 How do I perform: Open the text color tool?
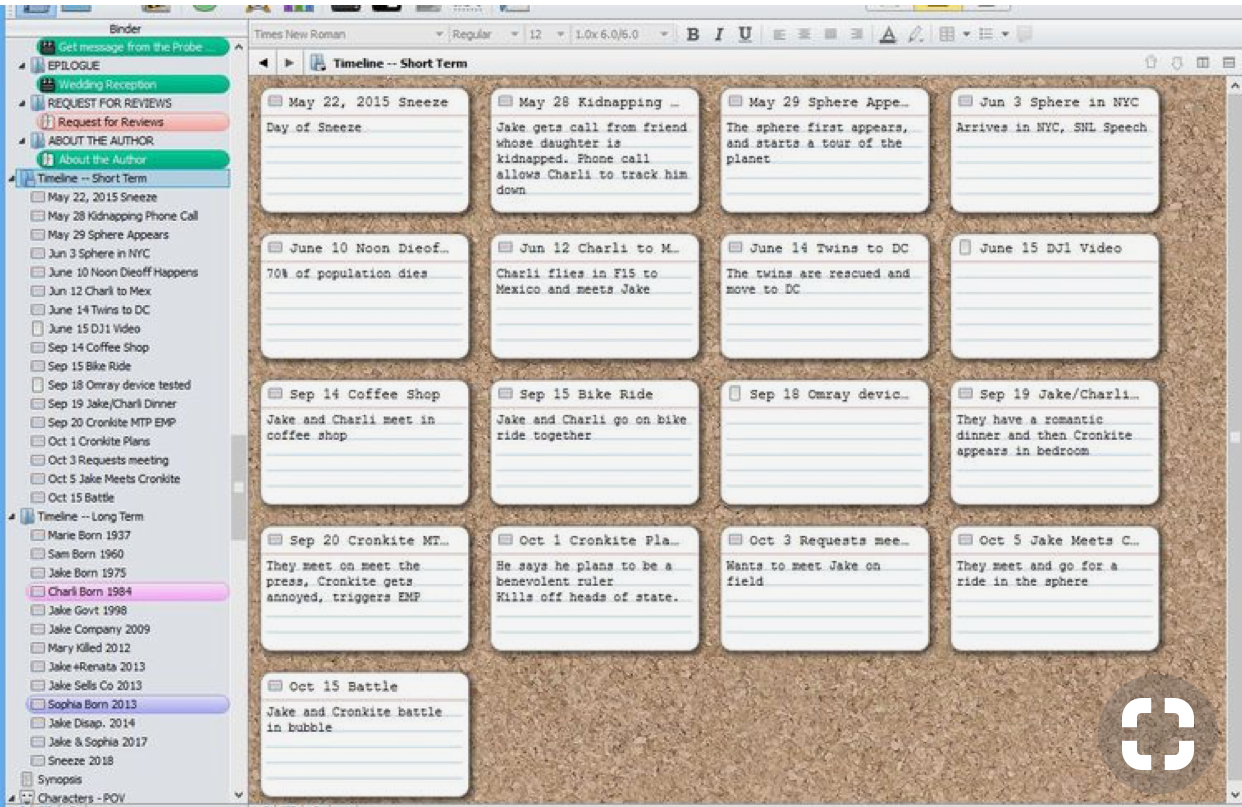pyautogui.click(x=887, y=35)
